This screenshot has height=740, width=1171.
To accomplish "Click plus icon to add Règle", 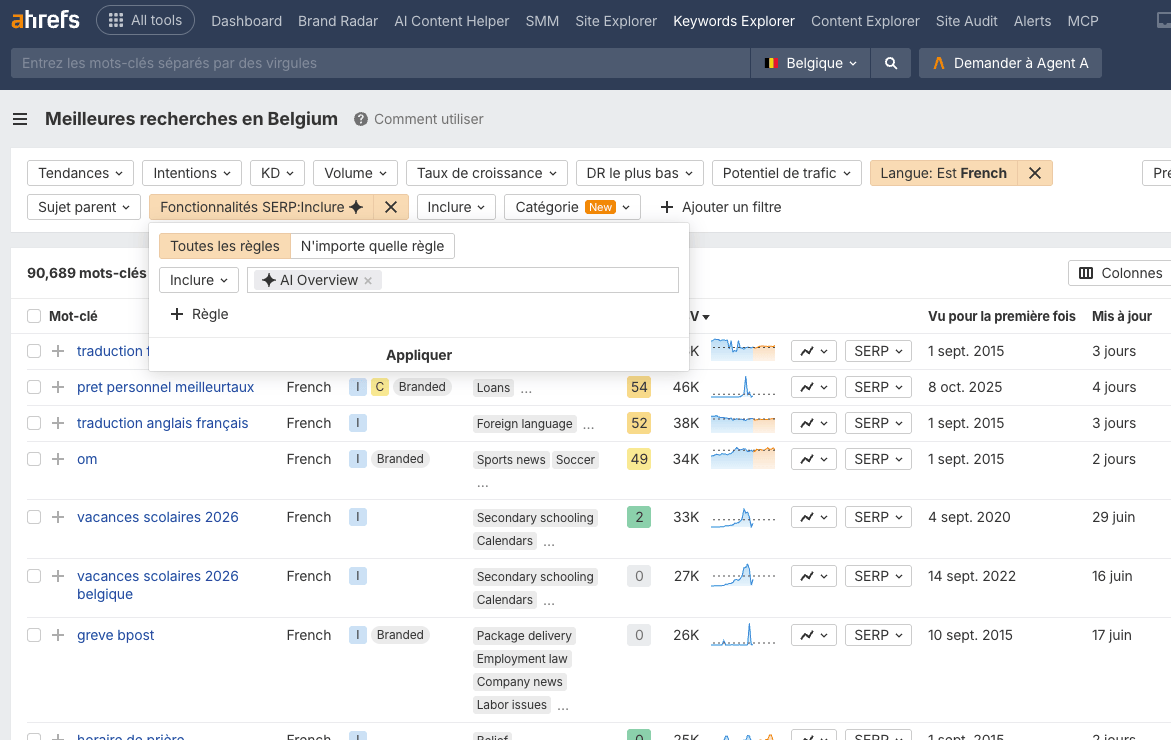I will tap(177, 314).
